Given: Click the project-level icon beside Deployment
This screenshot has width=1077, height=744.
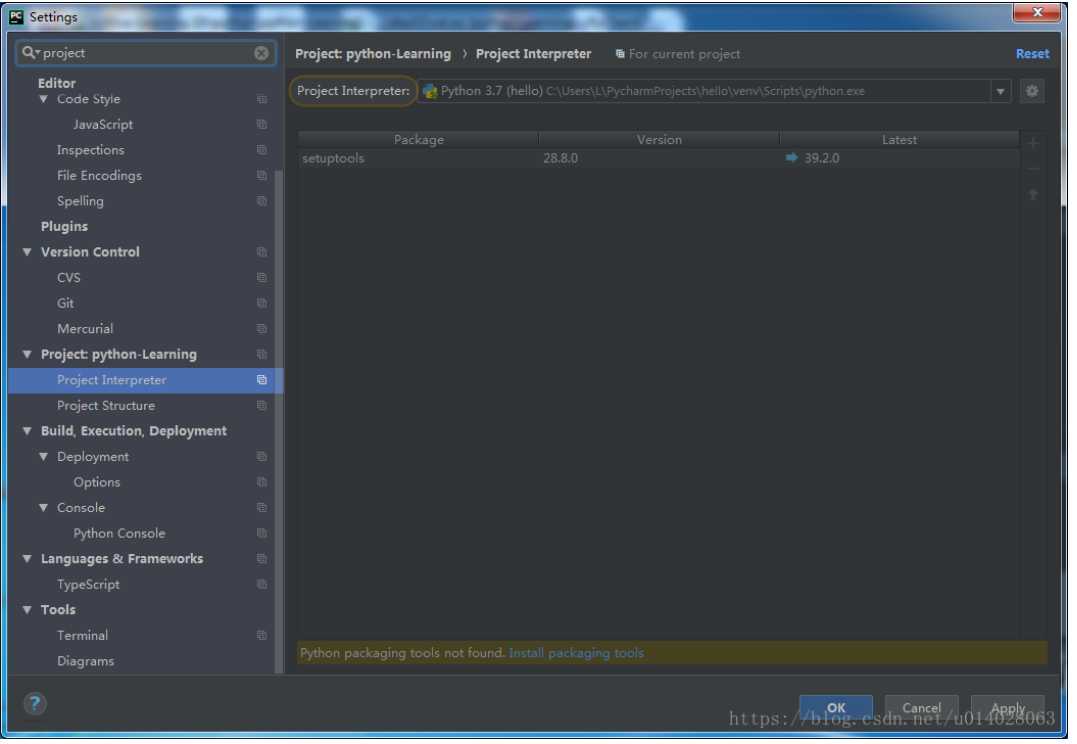Looking at the screenshot, I should coord(262,456).
